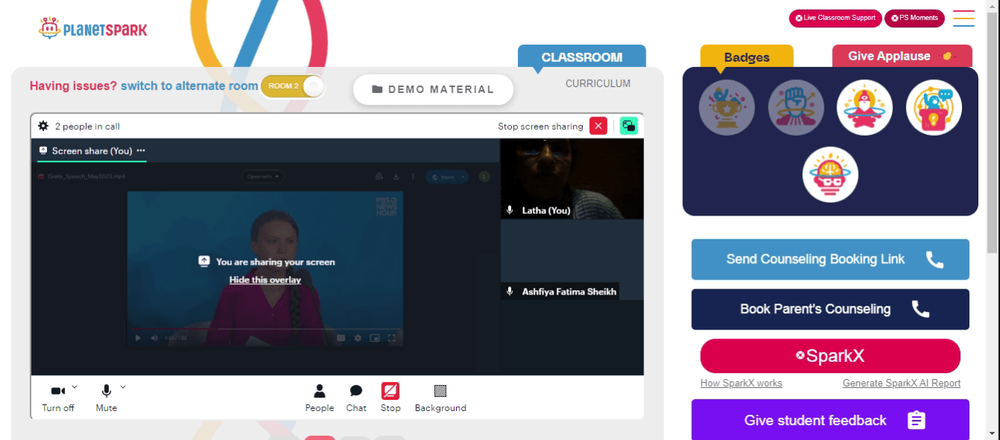The image size is (1000, 440).
Task: Select the raised fist badge icon
Action: [x=796, y=107]
